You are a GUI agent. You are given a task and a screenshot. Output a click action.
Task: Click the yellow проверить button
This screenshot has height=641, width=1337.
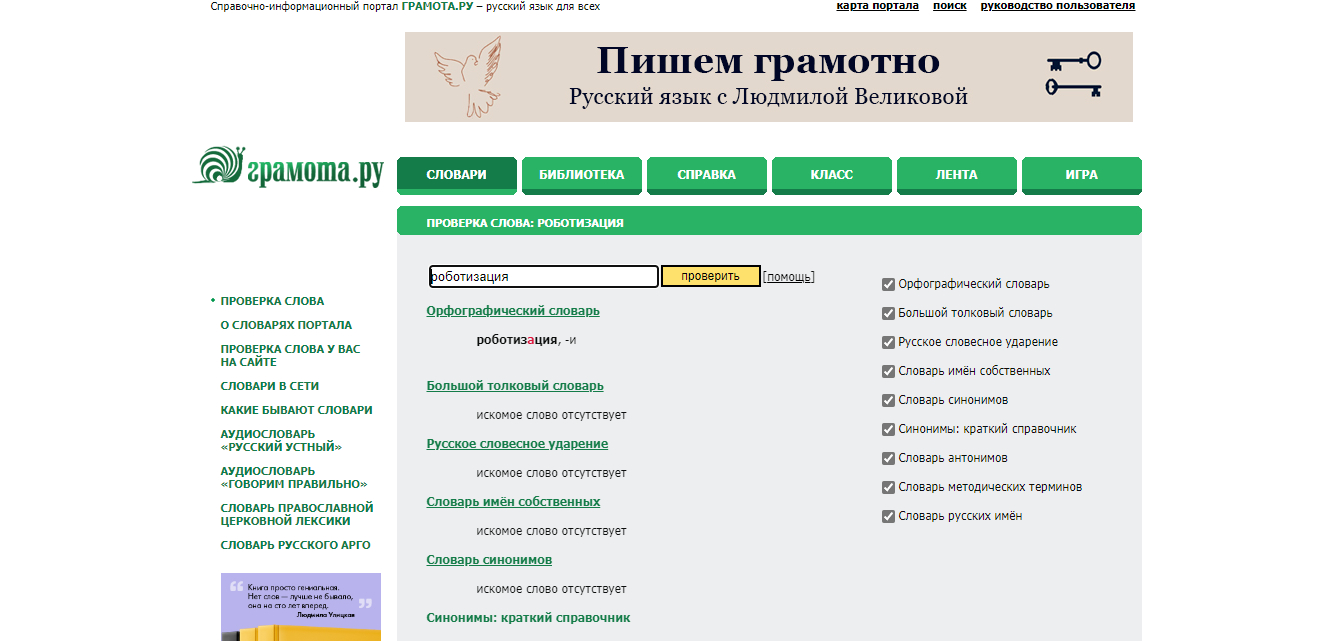[710, 277]
